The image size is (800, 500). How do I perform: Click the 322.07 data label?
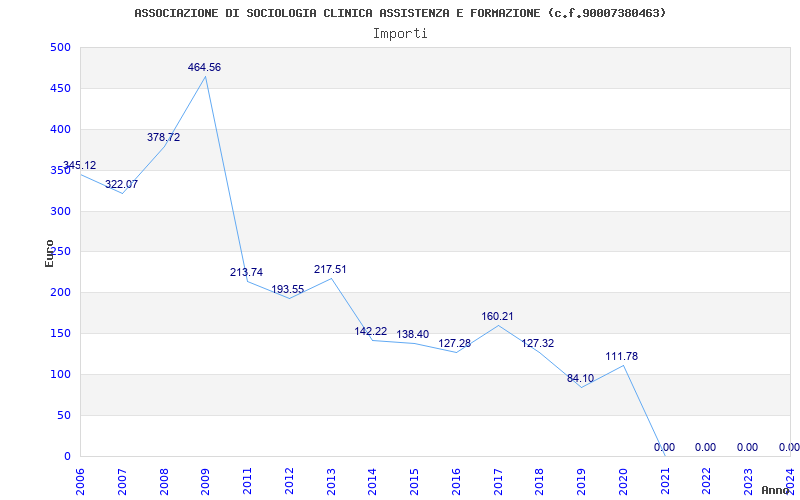(x=121, y=184)
